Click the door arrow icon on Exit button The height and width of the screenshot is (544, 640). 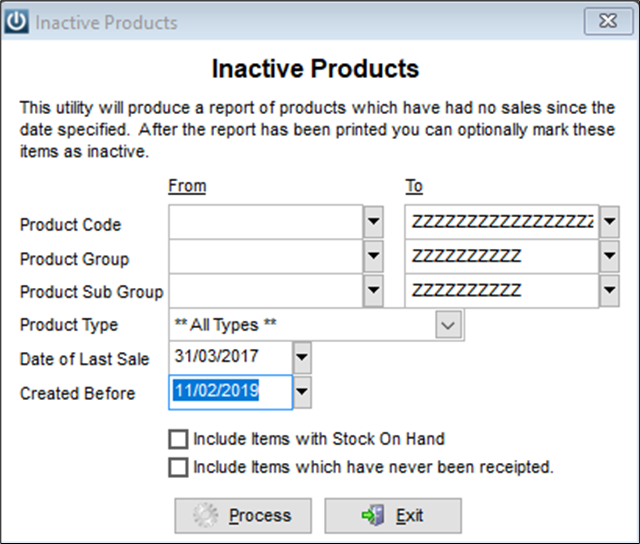(x=373, y=515)
